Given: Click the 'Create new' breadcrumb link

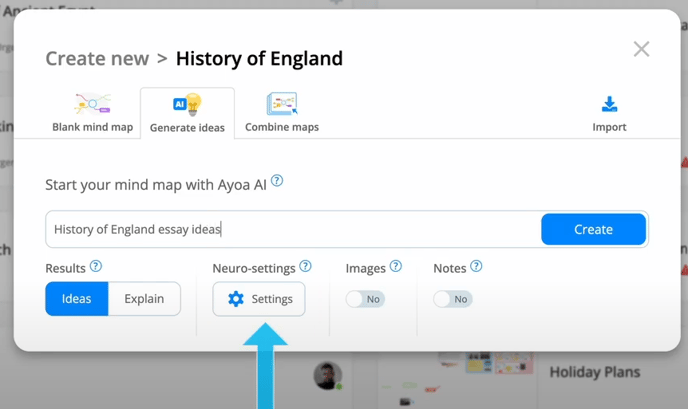Looking at the screenshot, I should point(97,58).
